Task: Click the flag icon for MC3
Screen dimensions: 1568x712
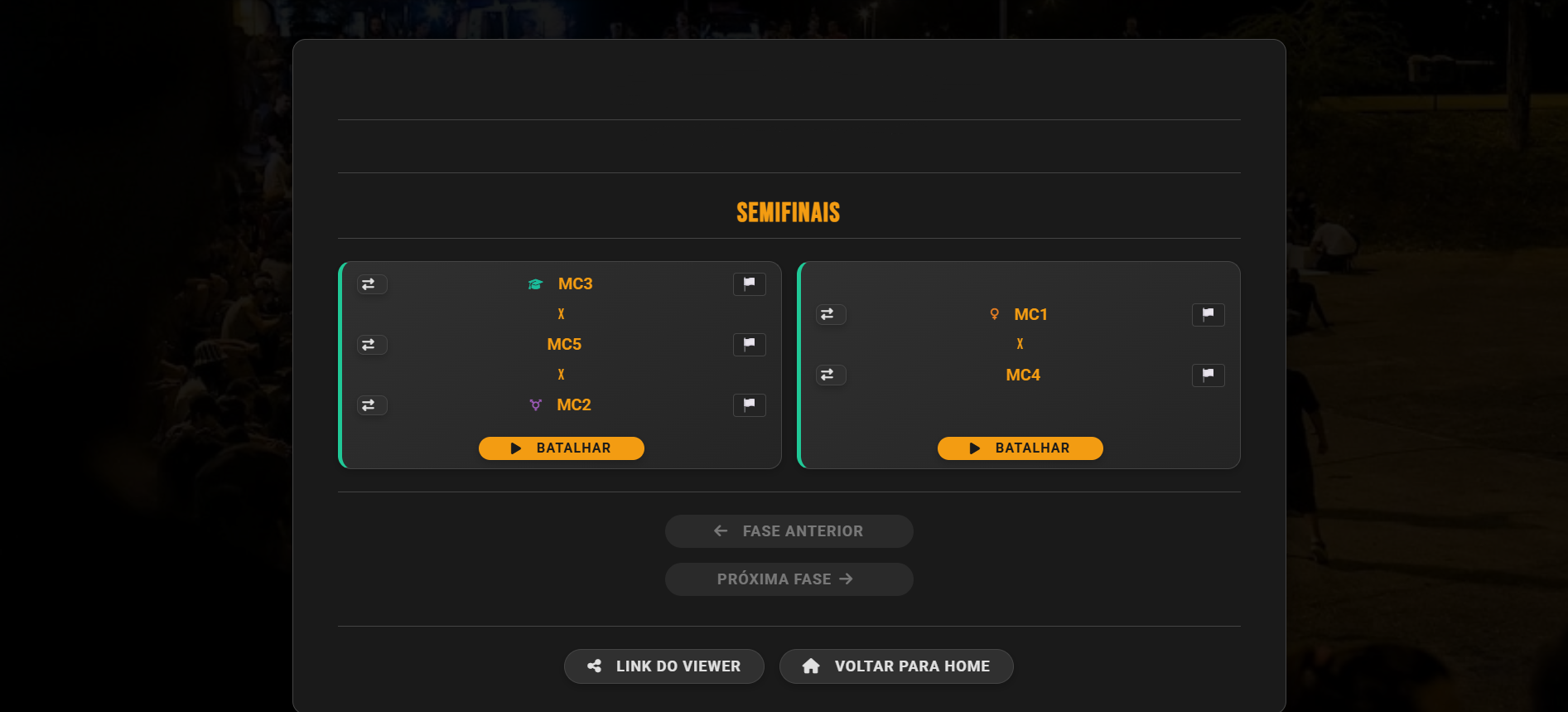Action: point(749,284)
